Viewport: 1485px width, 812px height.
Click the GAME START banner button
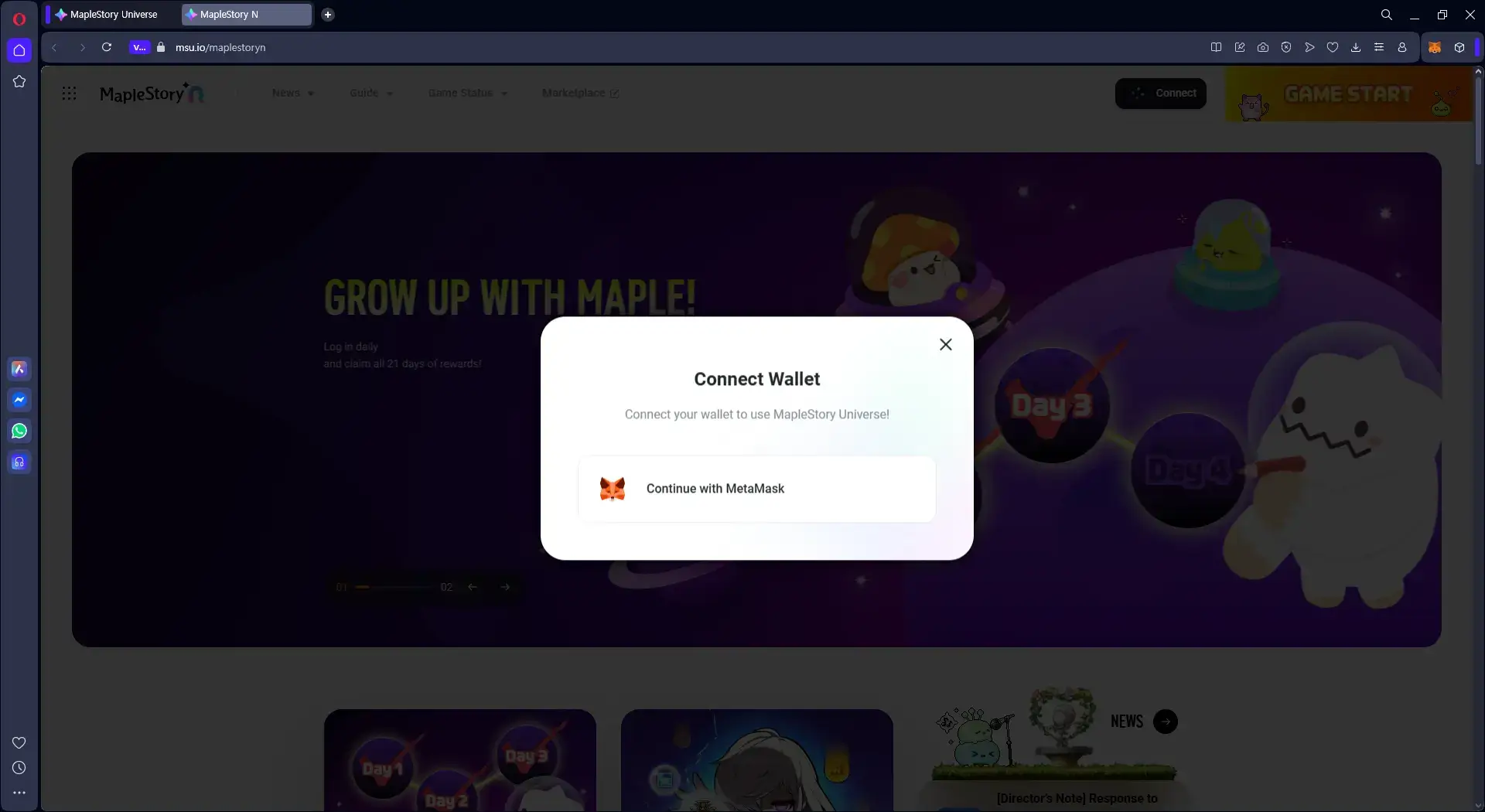point(1349,94)
